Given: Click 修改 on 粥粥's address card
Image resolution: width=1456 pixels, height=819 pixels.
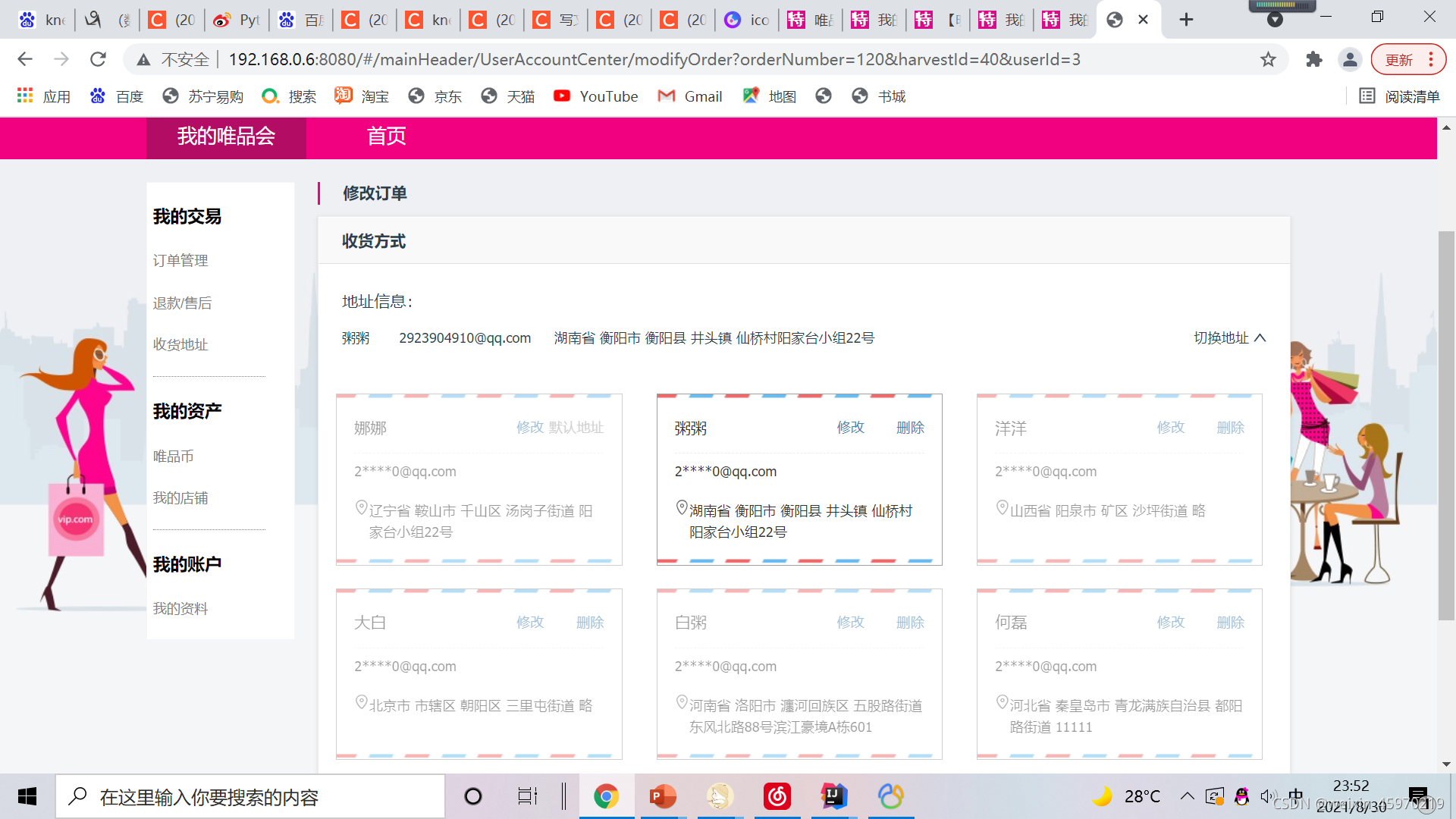Looking at the screenshot, I should (850, 427).
